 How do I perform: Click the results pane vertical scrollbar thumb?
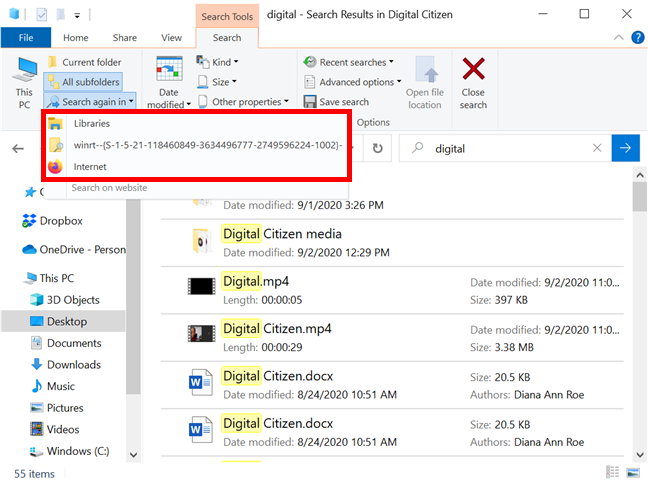tap(640, 196)
